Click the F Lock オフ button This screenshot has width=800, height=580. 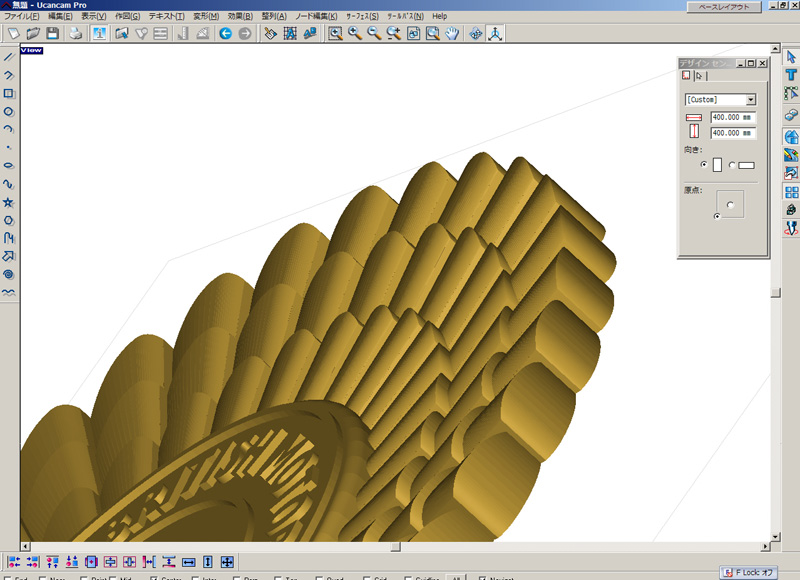749,572
